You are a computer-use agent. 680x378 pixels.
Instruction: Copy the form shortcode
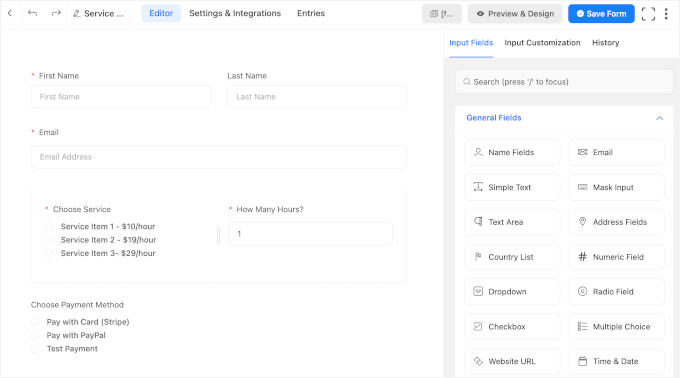[441, 14]
